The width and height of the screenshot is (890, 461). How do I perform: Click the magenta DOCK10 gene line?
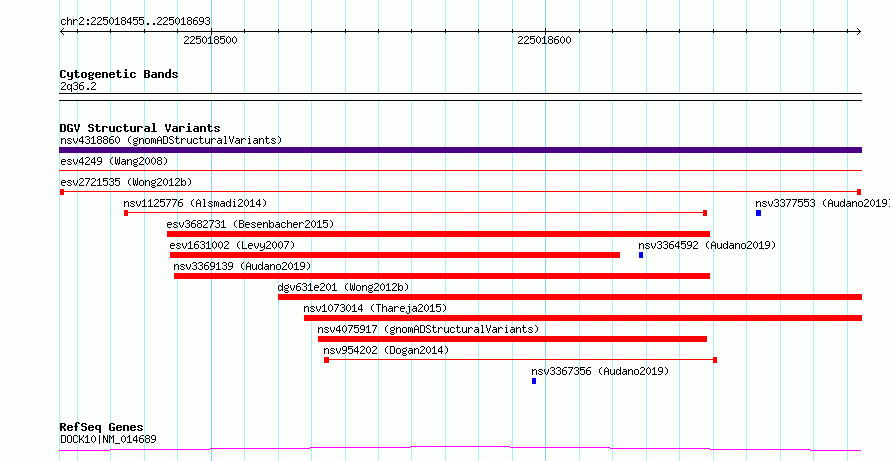pyautogui.click(x=460, y=449)
